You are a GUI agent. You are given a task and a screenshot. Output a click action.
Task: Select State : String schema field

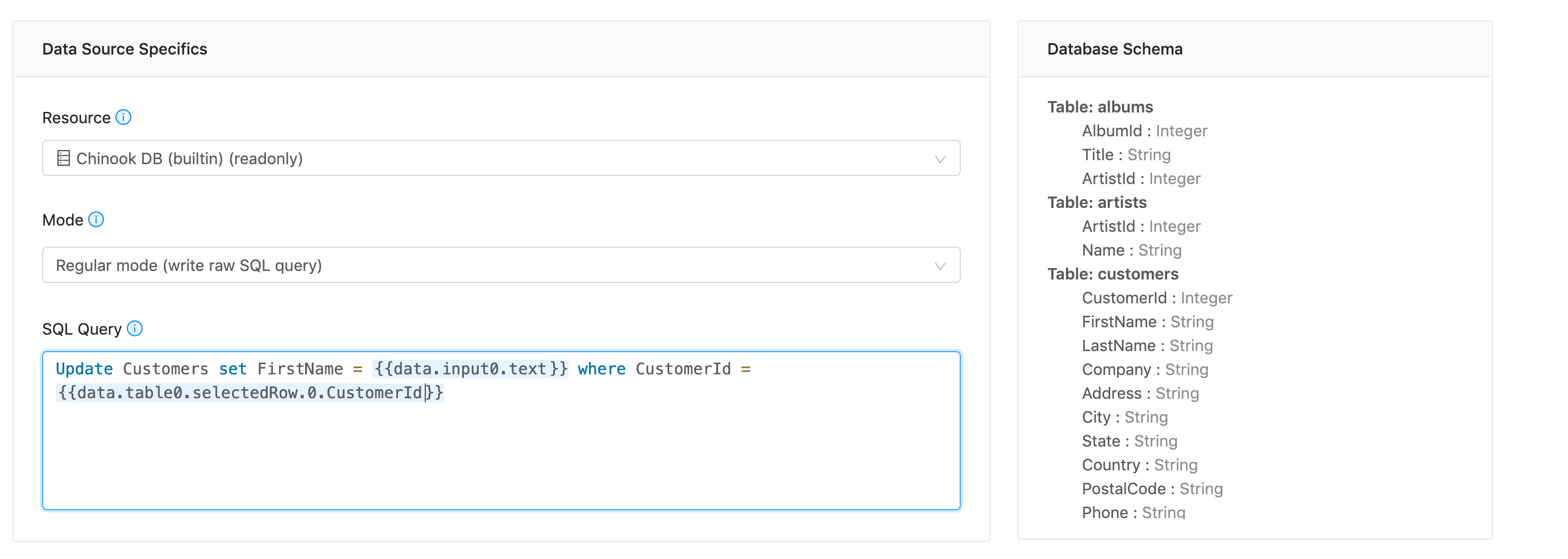(x=1129, y=440)
